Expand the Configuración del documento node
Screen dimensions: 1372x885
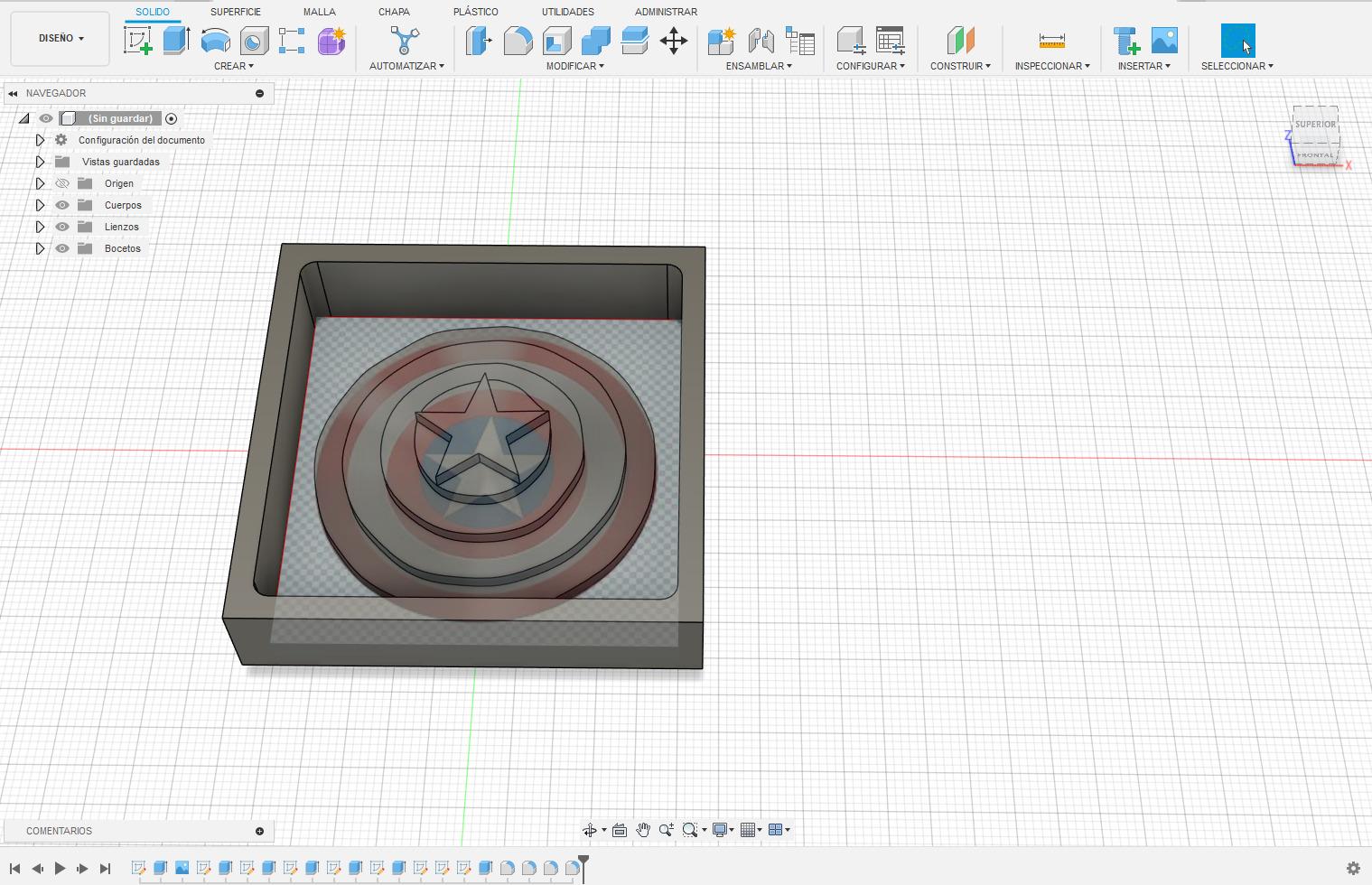click(x=40, y=140)
